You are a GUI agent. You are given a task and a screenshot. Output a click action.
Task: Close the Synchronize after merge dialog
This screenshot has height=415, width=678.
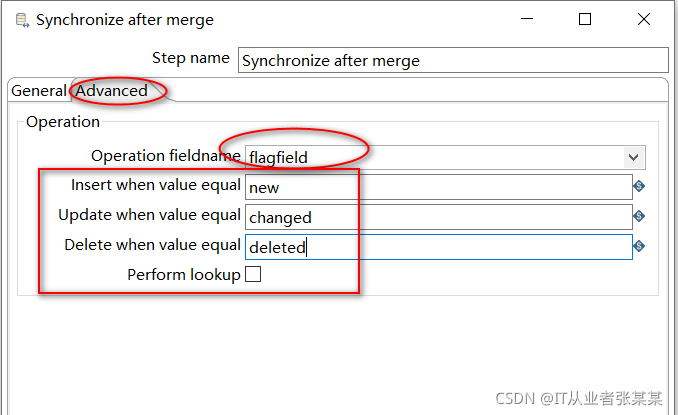click(x=639, y=19)
